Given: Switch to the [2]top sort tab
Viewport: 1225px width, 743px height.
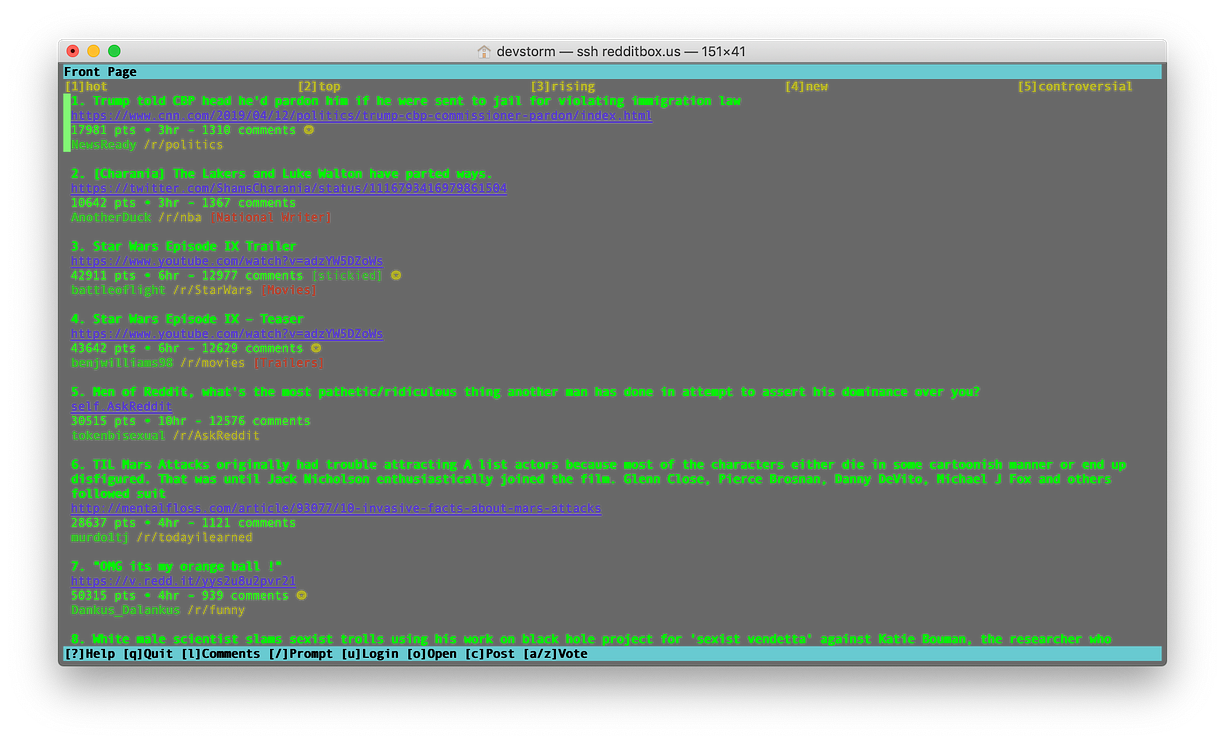Looking at the screenshot, I should pos(319,87).
